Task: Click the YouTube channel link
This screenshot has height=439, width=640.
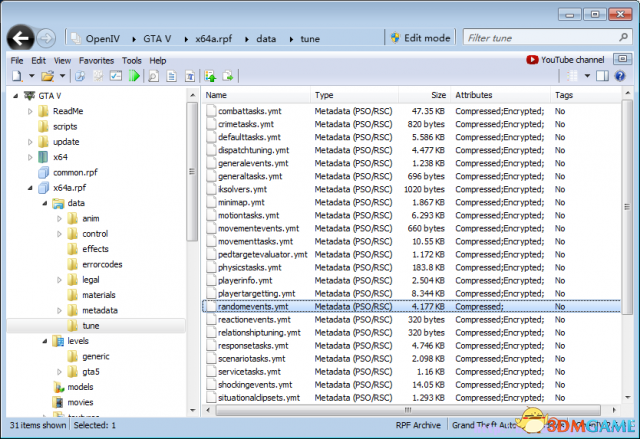Action: coord(565,60)
